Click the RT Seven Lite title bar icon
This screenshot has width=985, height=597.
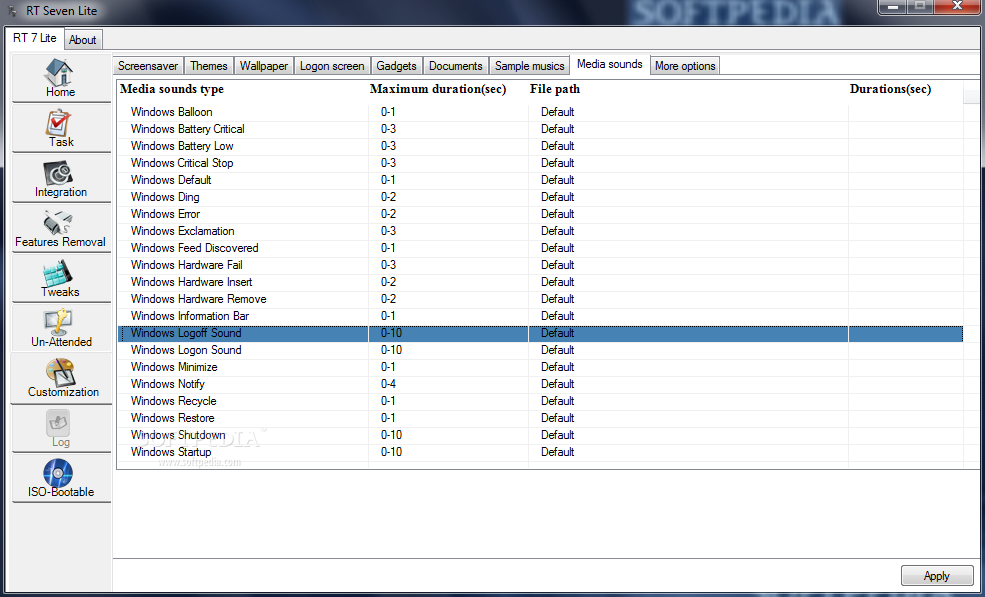coord(13,11)
